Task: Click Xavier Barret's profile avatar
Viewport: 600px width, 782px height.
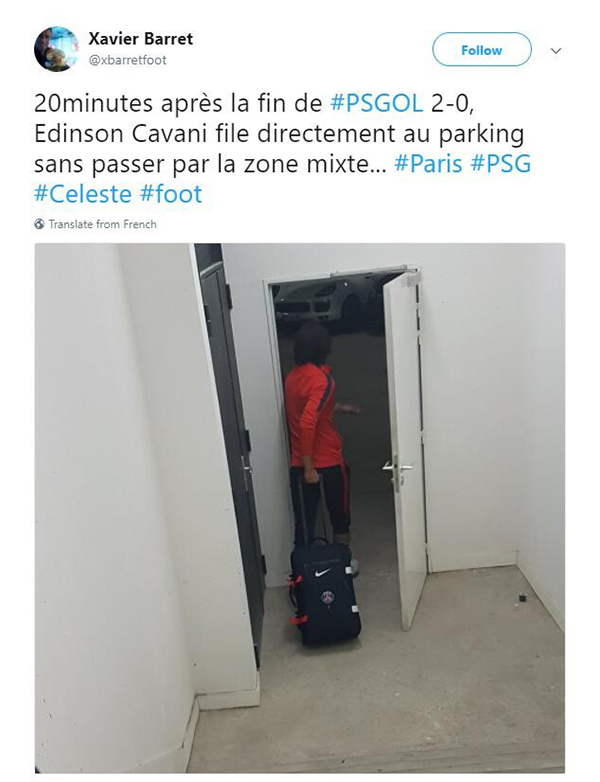Action: tap(56, 49)
